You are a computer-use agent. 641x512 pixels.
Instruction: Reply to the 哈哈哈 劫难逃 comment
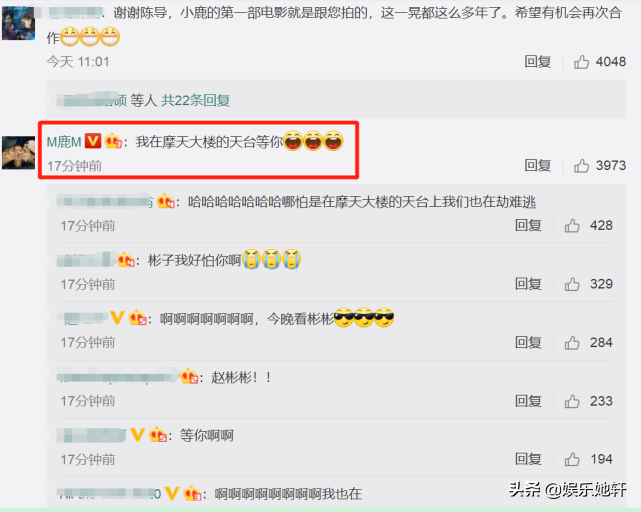coord(528,225)
